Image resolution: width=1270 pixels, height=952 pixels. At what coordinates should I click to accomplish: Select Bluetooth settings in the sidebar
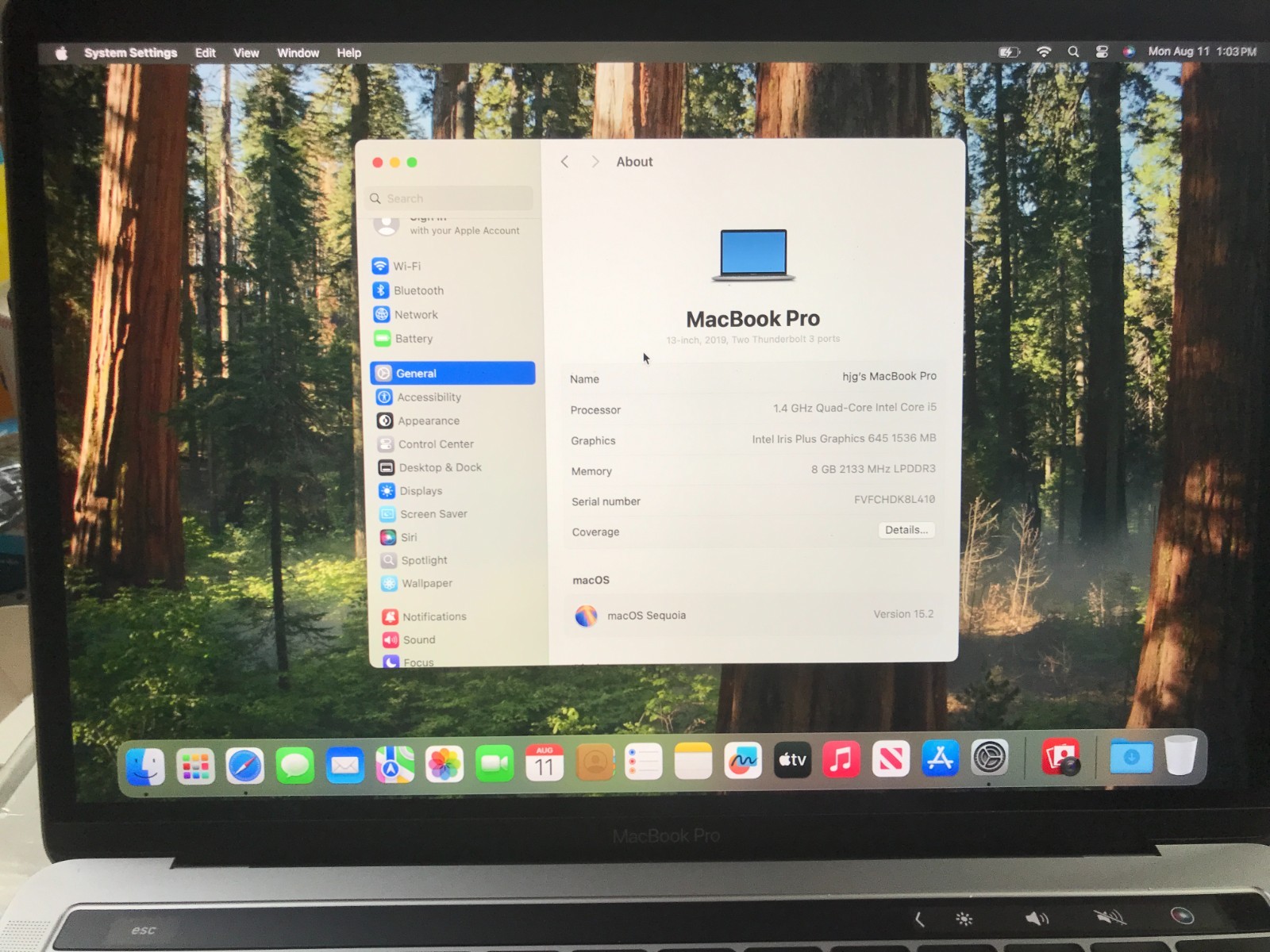point(420,290)
